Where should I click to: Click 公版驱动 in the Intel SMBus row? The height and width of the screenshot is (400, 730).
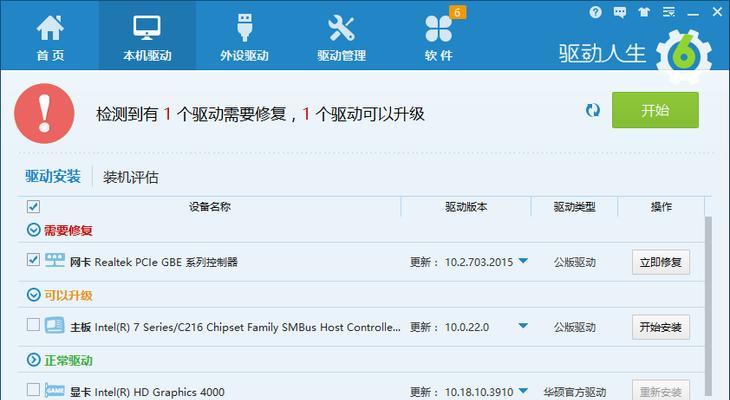[575, 327]
